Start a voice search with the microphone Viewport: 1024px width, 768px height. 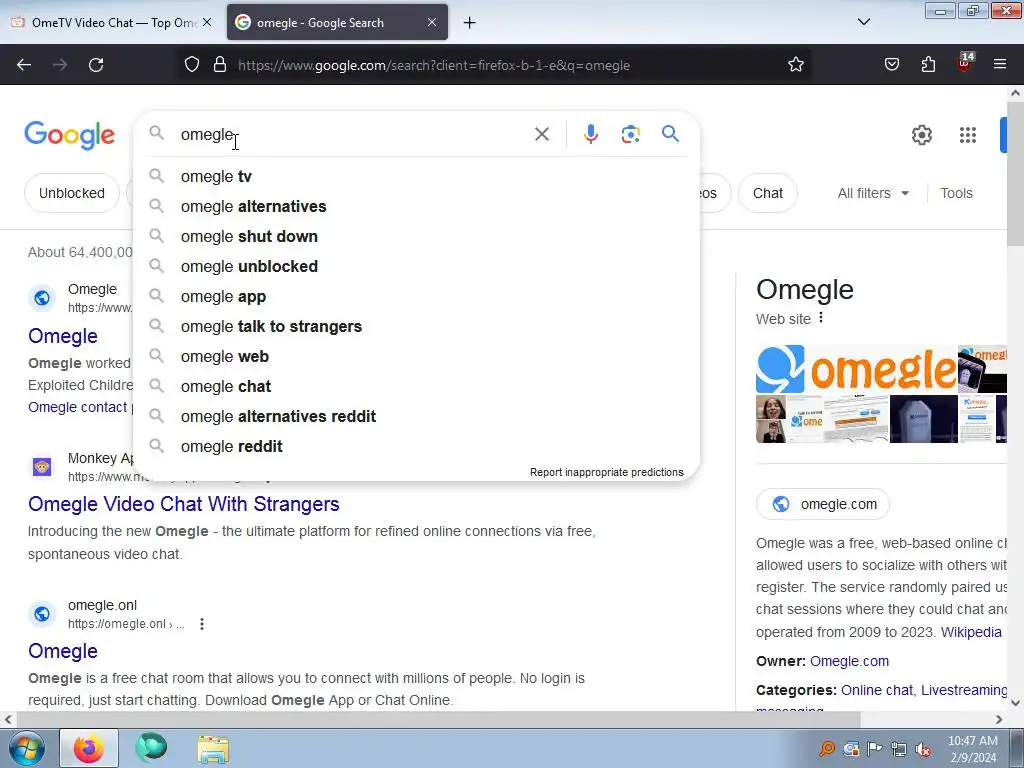click(590, 134)
